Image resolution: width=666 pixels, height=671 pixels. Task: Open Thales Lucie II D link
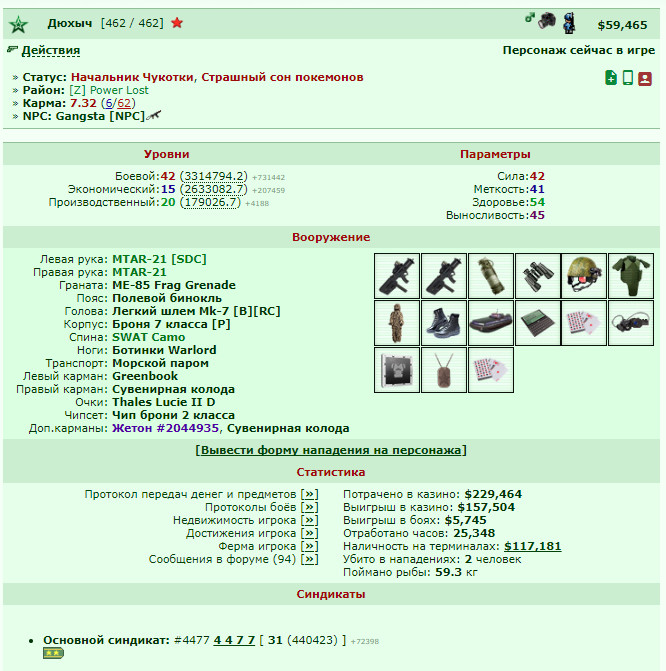click(x=164, y=402)
